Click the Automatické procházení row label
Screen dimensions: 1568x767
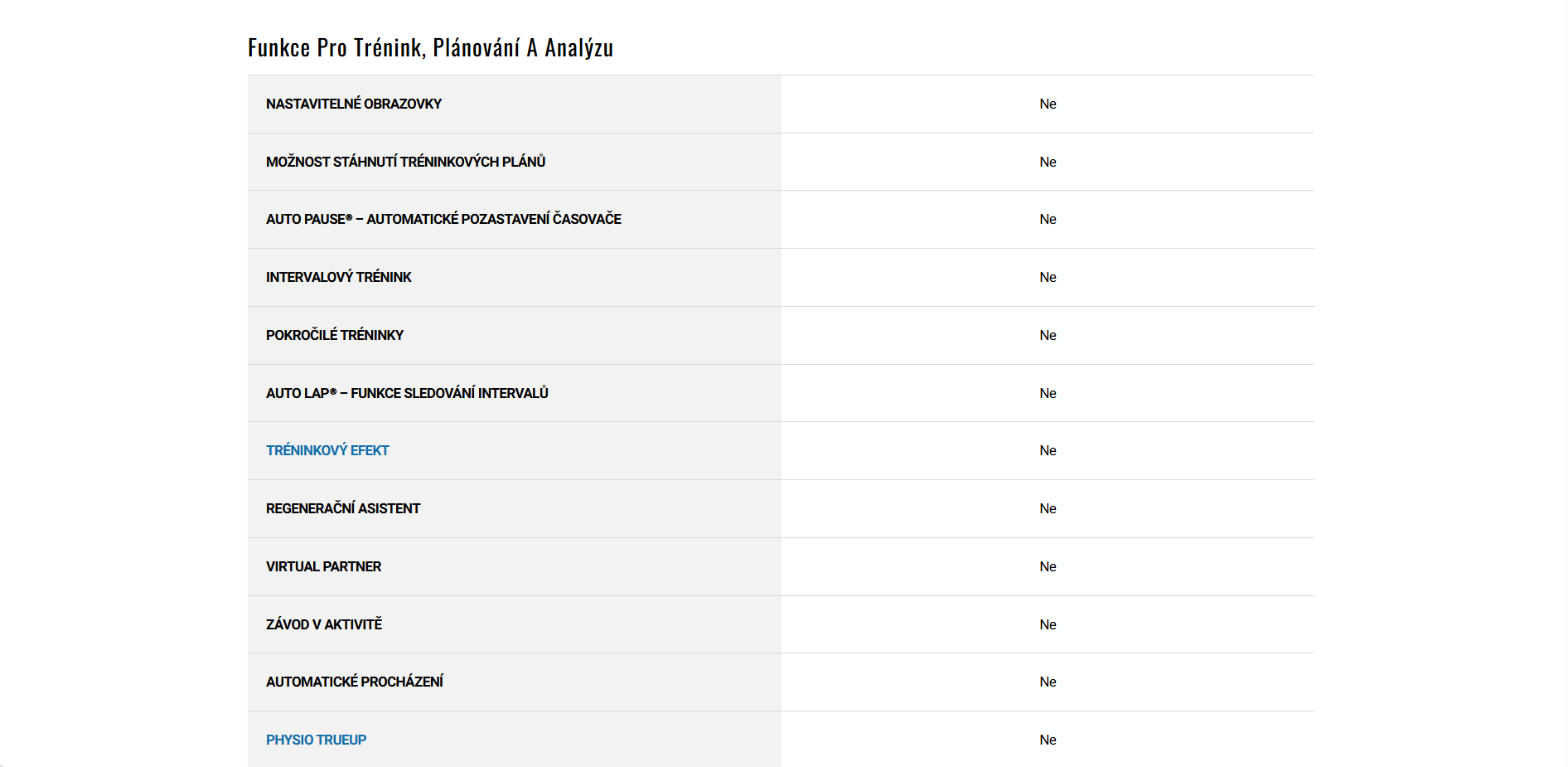(x=355, y=682)
